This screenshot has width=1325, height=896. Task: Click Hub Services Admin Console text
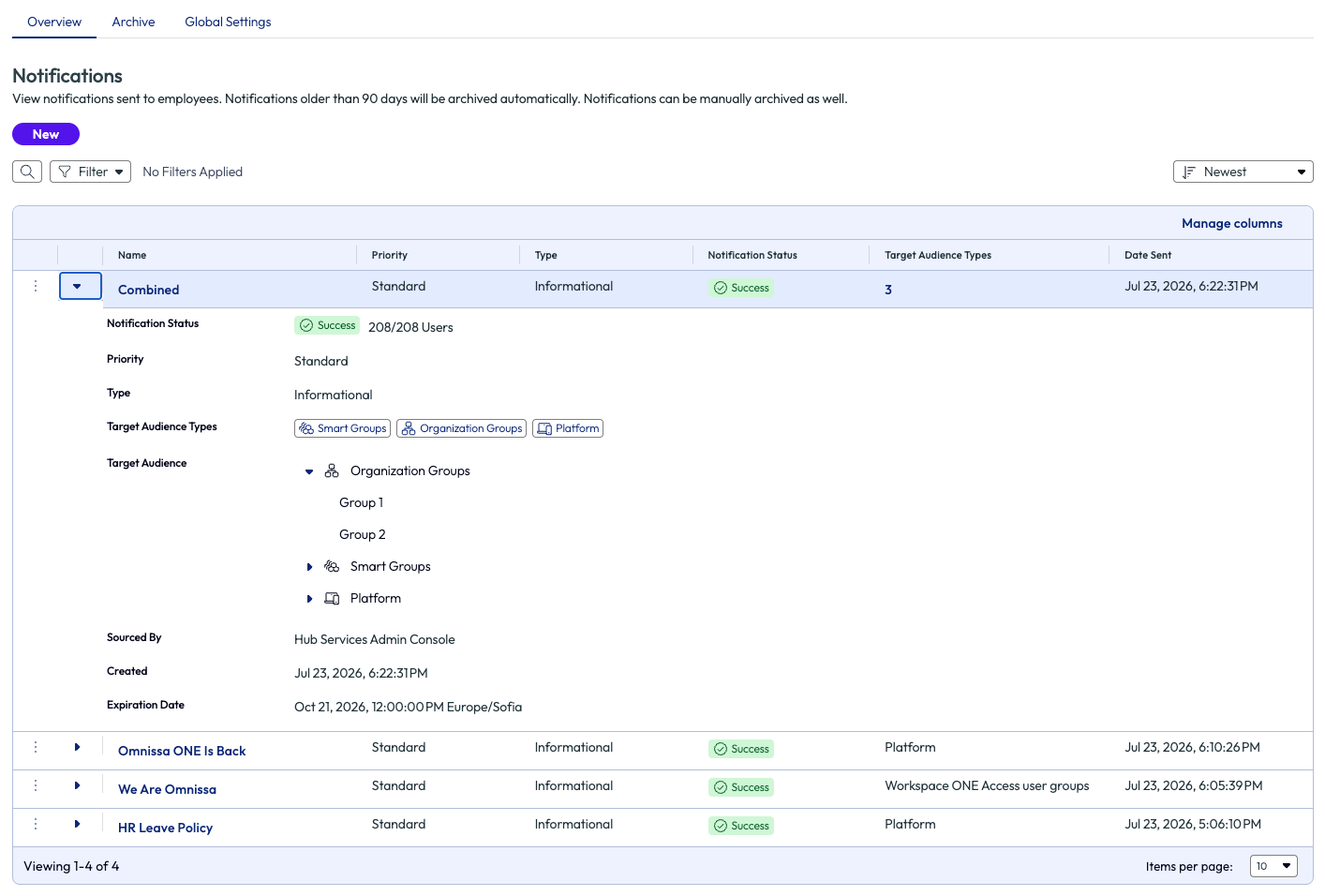pos(375,639)
